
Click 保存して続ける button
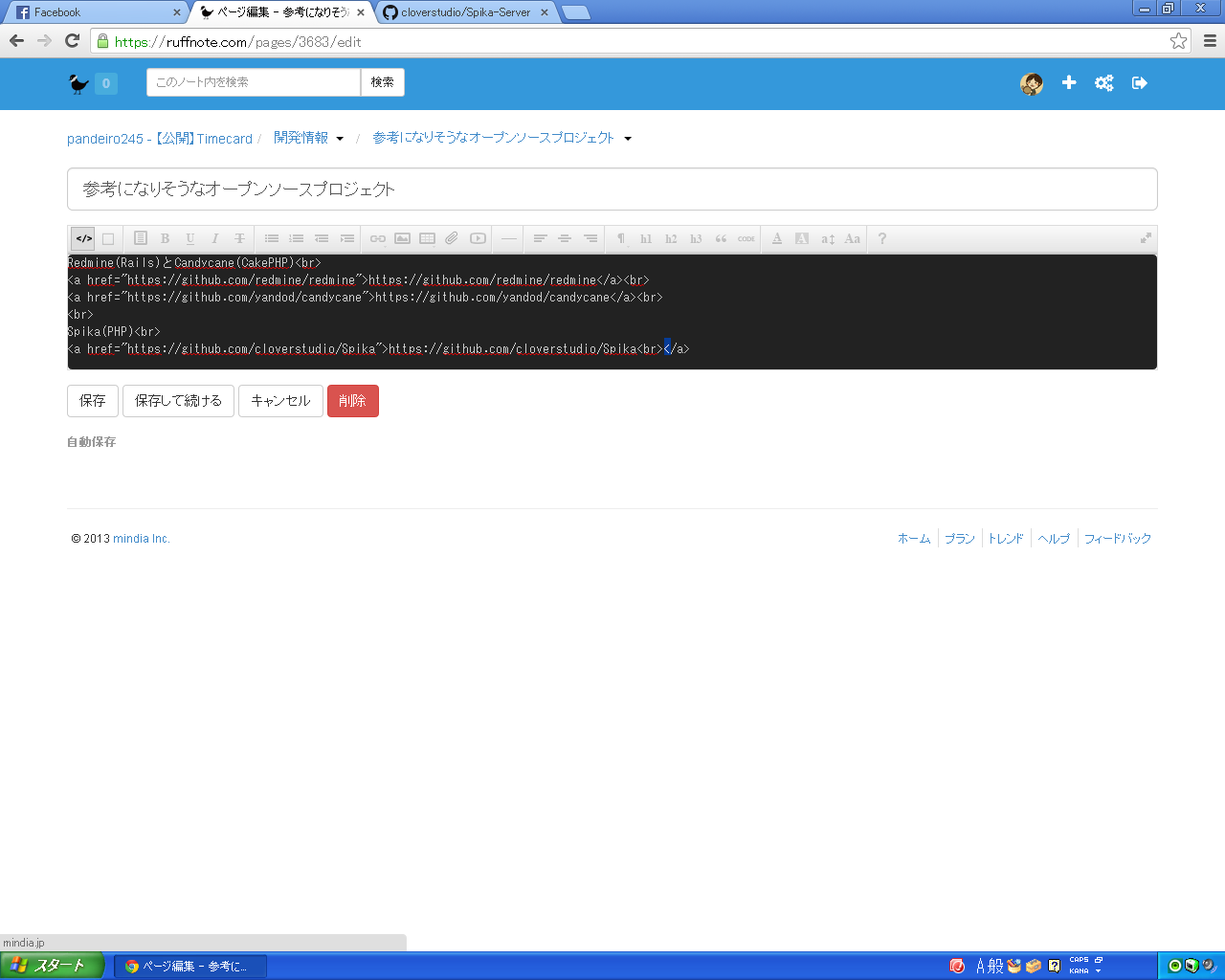(x=178, y=401)
